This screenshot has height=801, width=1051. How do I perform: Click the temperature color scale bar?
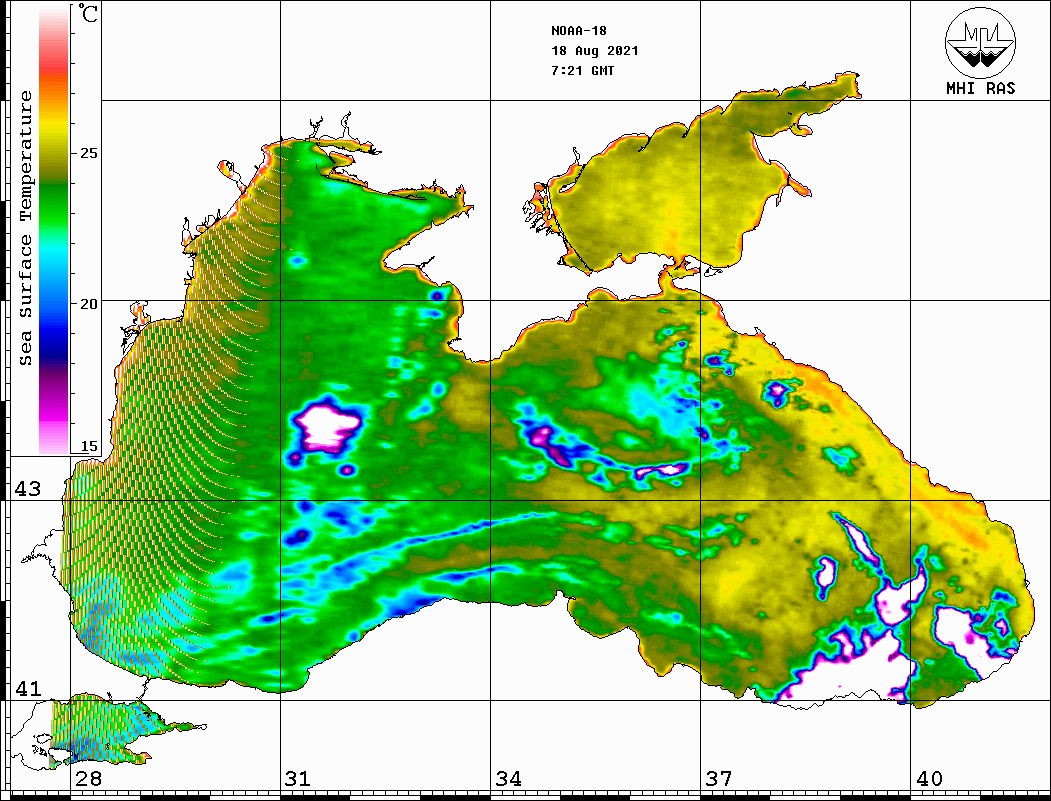click(54, 229)
